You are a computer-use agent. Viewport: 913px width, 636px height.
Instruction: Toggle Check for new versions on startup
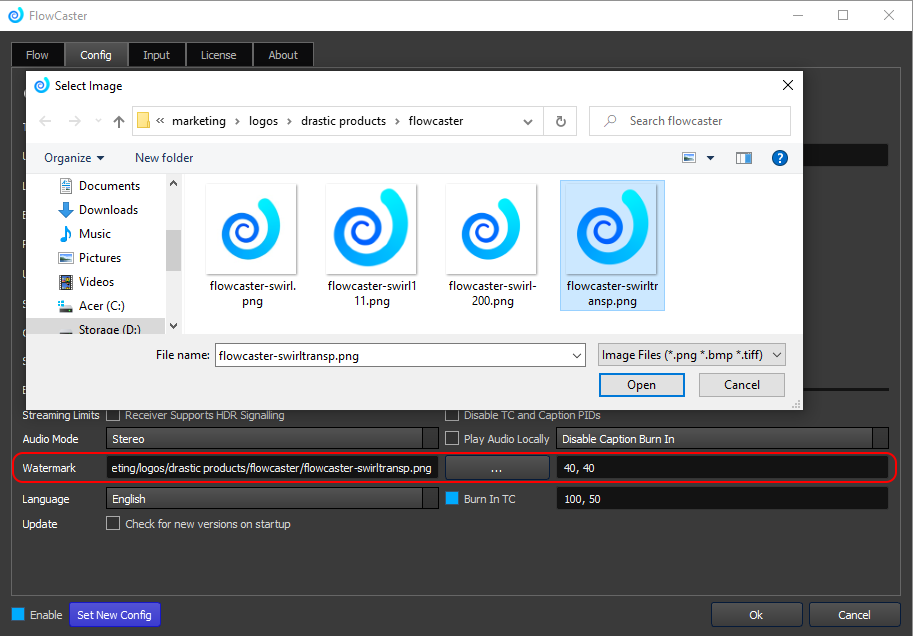(113, 524)
